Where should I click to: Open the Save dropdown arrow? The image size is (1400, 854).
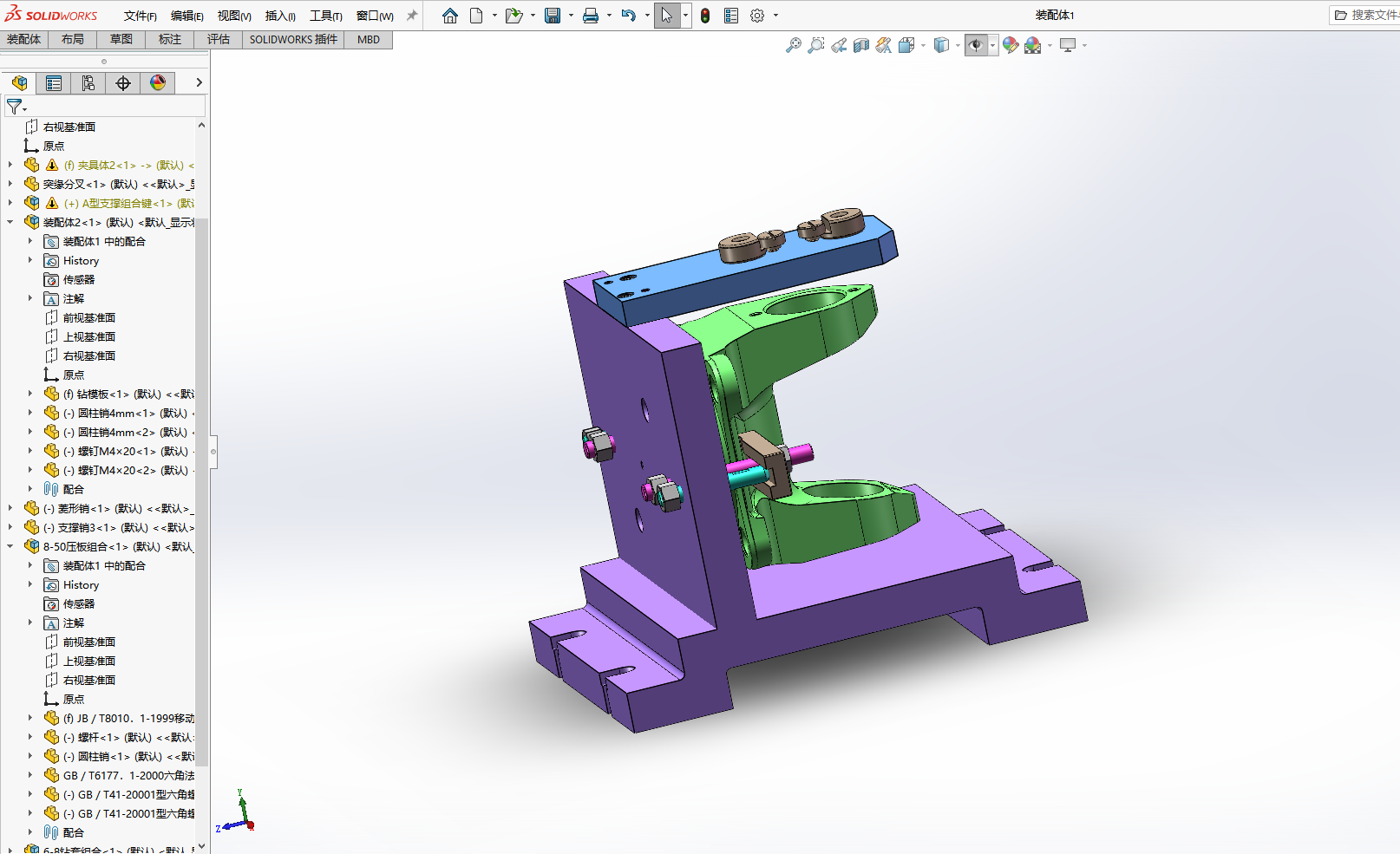pyautogui.click(x=571, y=16)
